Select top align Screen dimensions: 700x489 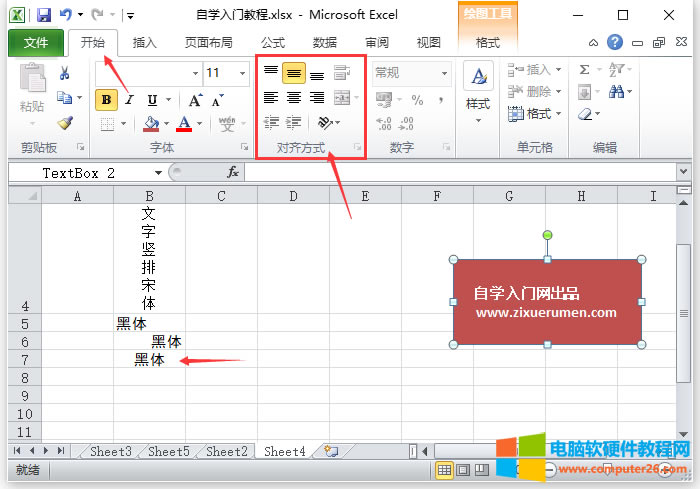271,73
